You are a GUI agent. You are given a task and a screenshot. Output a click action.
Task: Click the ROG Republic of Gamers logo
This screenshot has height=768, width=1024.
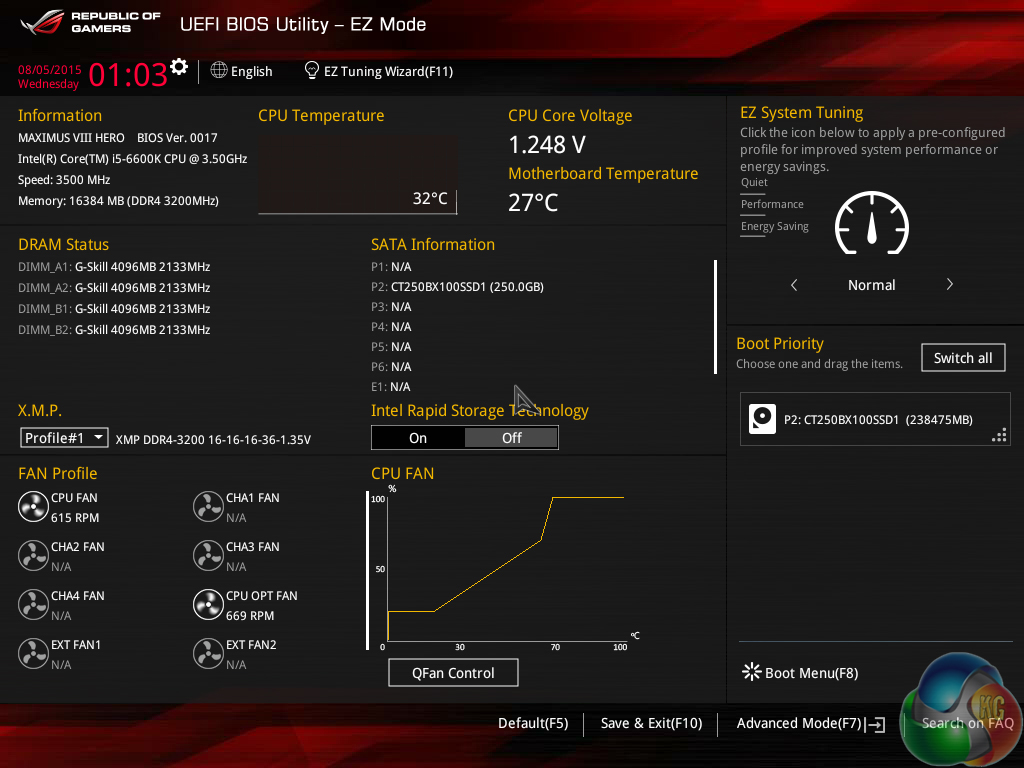point(90,22)
